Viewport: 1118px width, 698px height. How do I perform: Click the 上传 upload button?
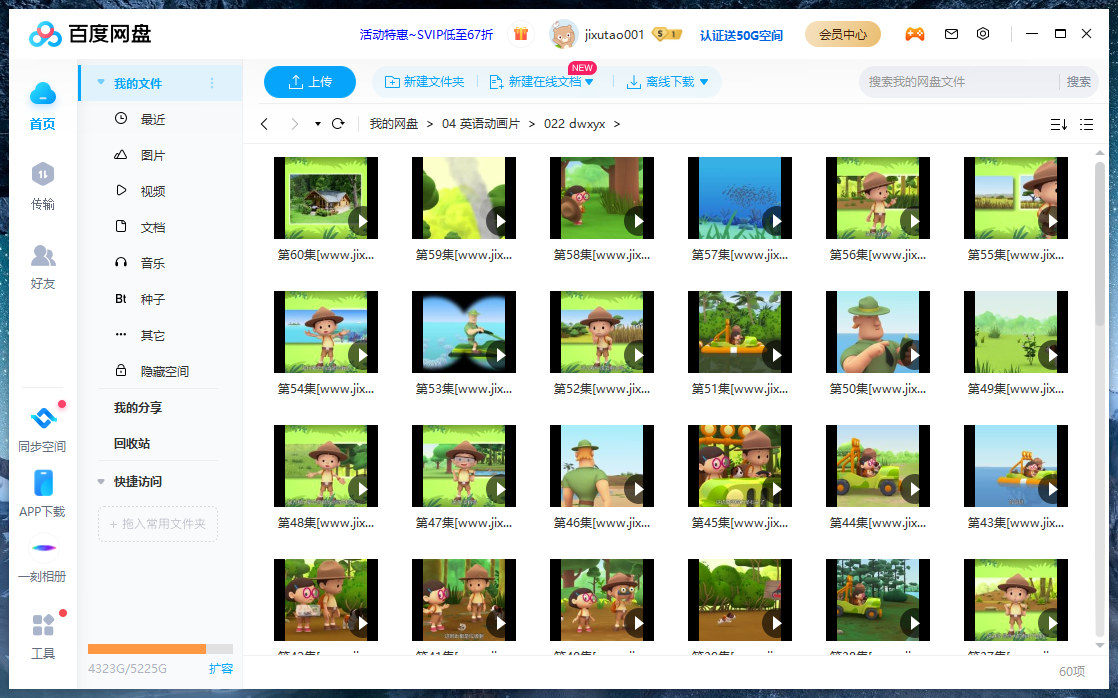pyautogui.click(x=310, y=83)
